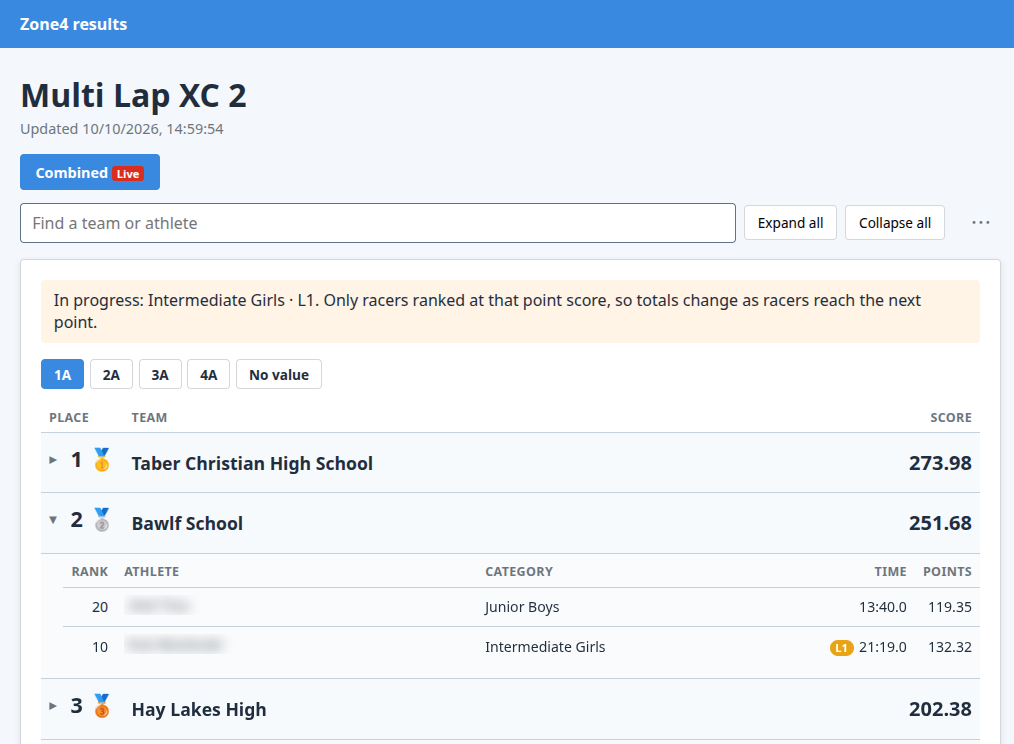1014x744 pixels.
Task: Click the Expand all button
Action: [x=790, y=223]
